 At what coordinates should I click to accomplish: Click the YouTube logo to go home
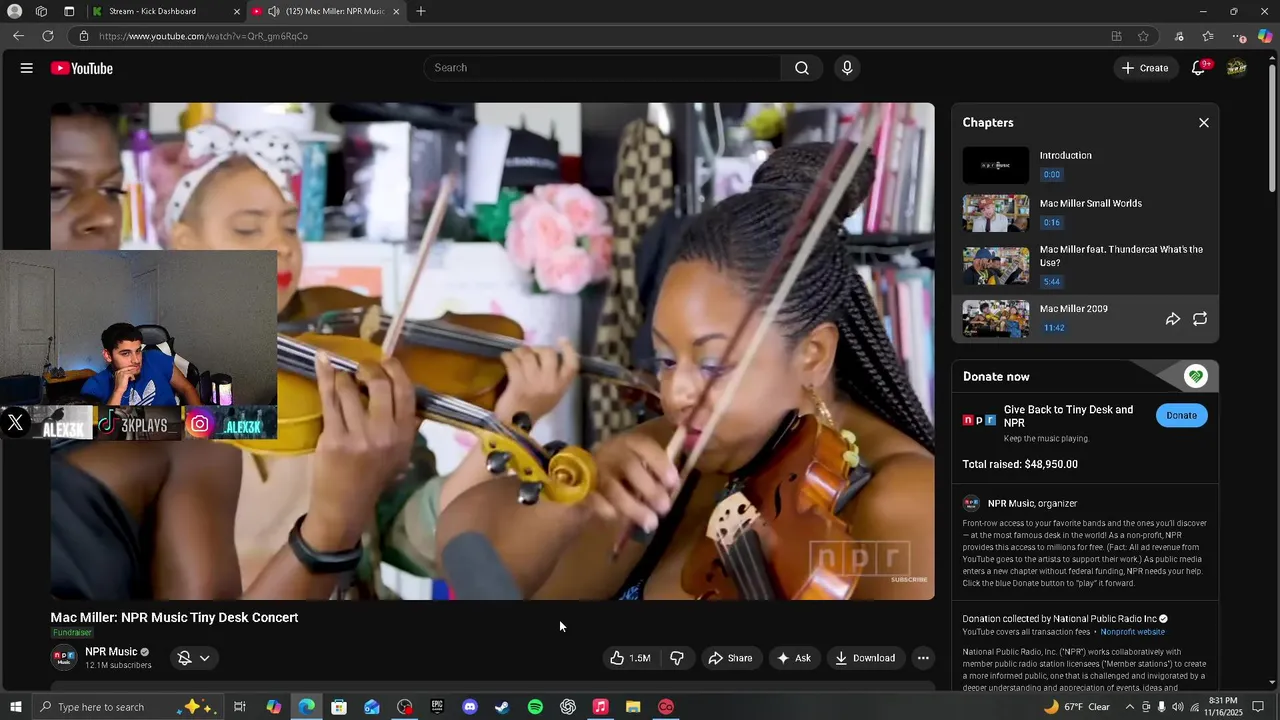click(82, 68)
